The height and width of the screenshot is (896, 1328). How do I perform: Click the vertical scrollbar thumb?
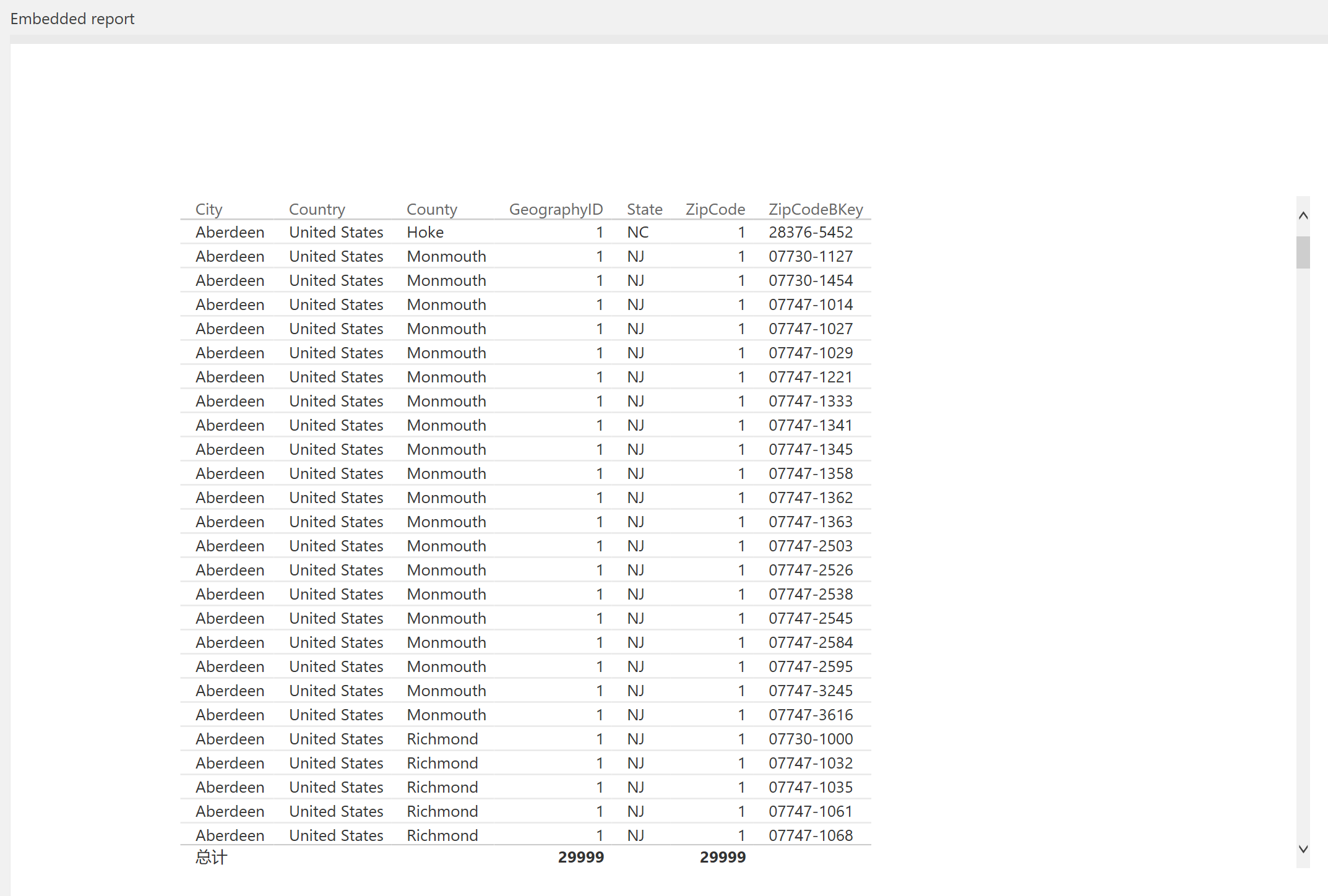pos(1303,252)
